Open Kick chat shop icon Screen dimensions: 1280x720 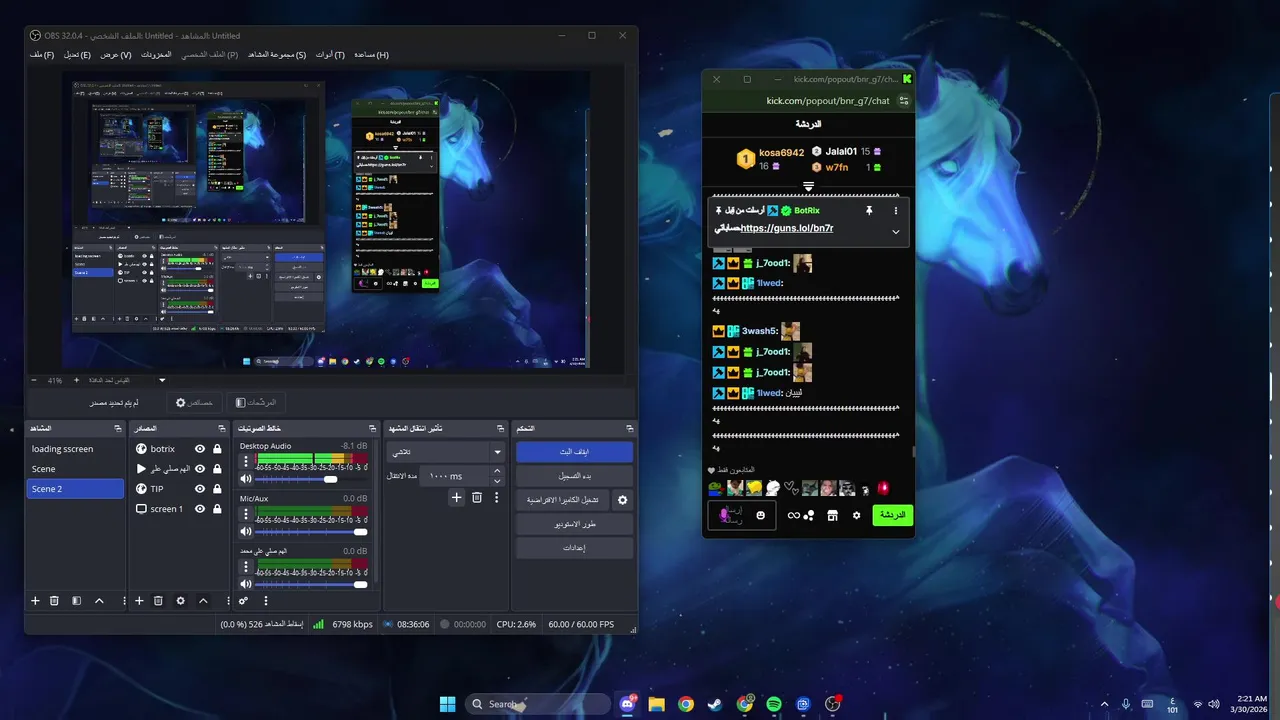(x=832, y=515)
